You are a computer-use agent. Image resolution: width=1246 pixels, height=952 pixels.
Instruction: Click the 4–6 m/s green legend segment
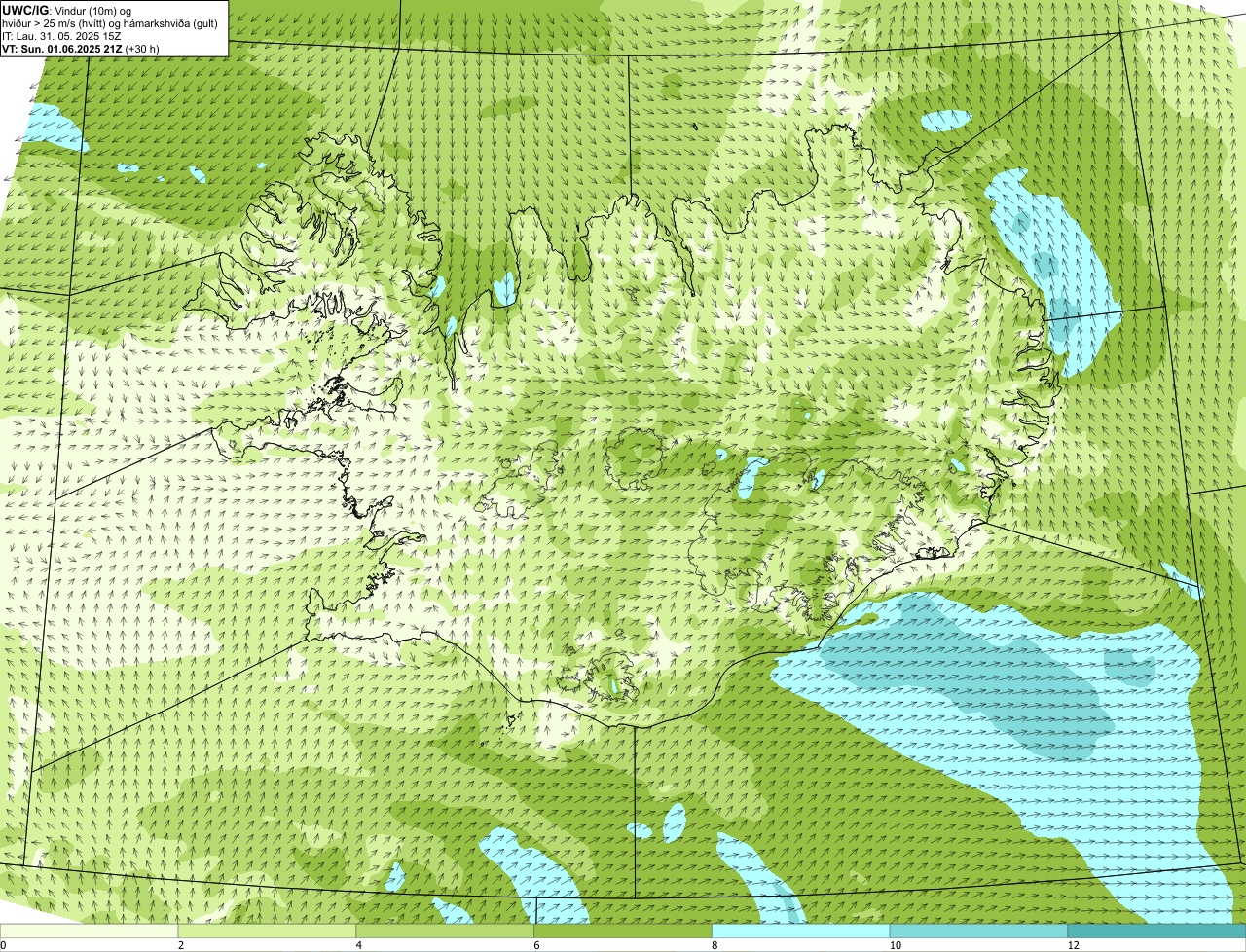coord(446,931)
